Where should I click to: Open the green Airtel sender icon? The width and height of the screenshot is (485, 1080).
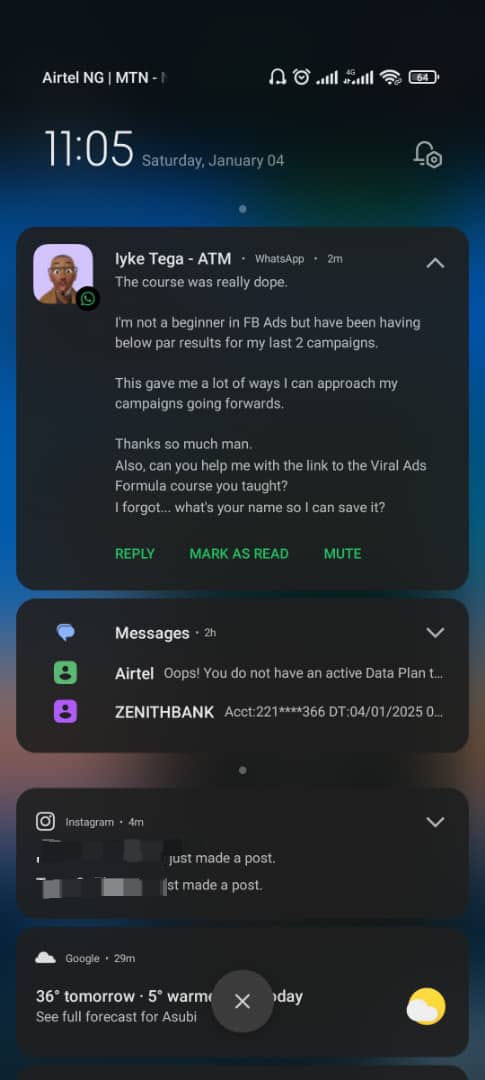65,673
